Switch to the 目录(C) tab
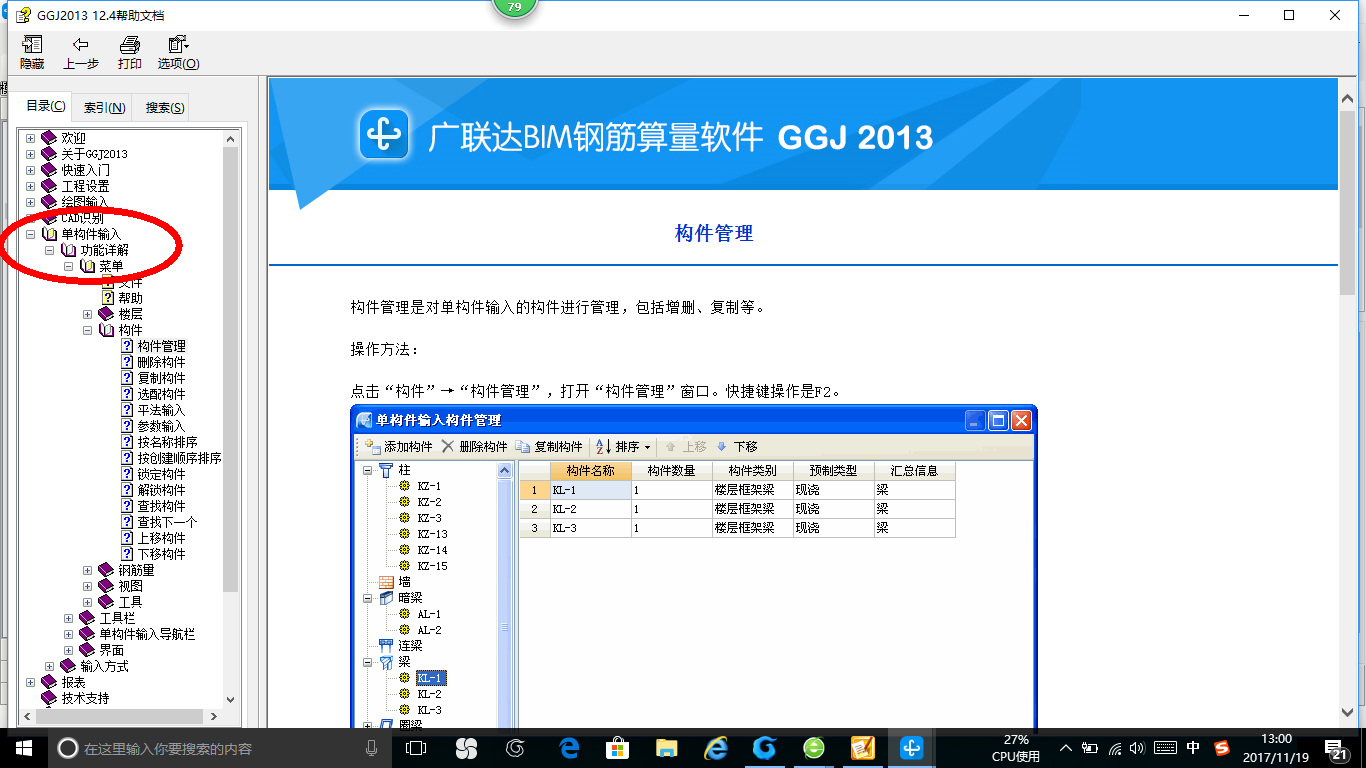This screenshot has height=768, width=1366. coord(45,106)
